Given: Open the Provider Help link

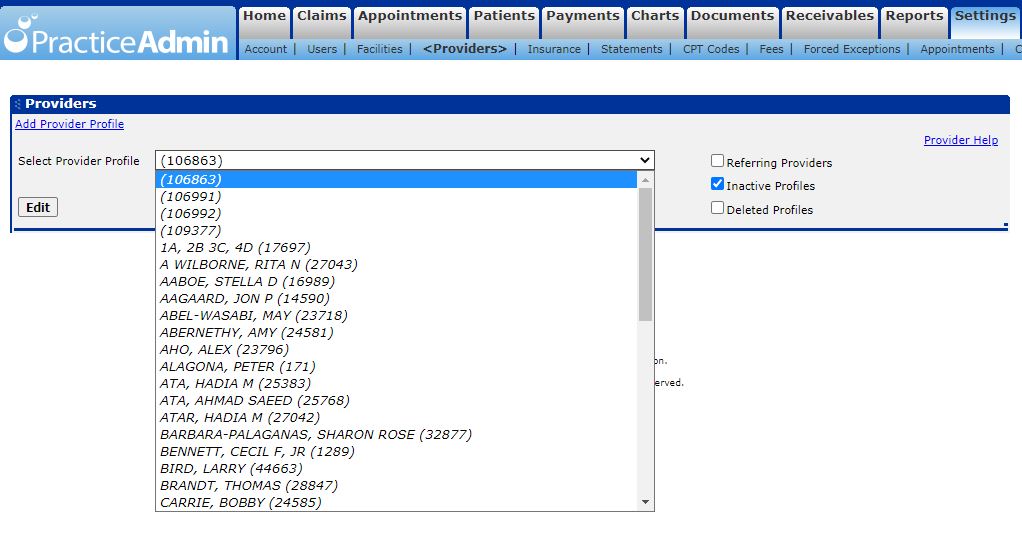Looking at the screenshot, I should [961, 140].
